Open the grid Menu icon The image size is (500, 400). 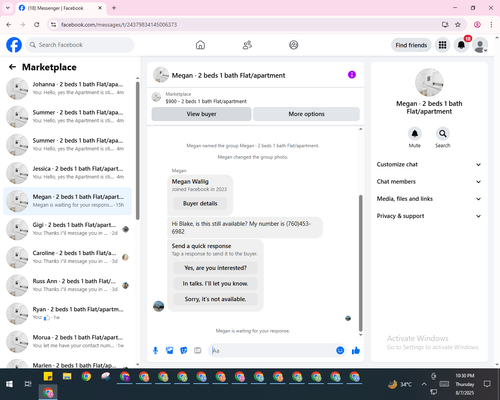[x=442, y=45]
